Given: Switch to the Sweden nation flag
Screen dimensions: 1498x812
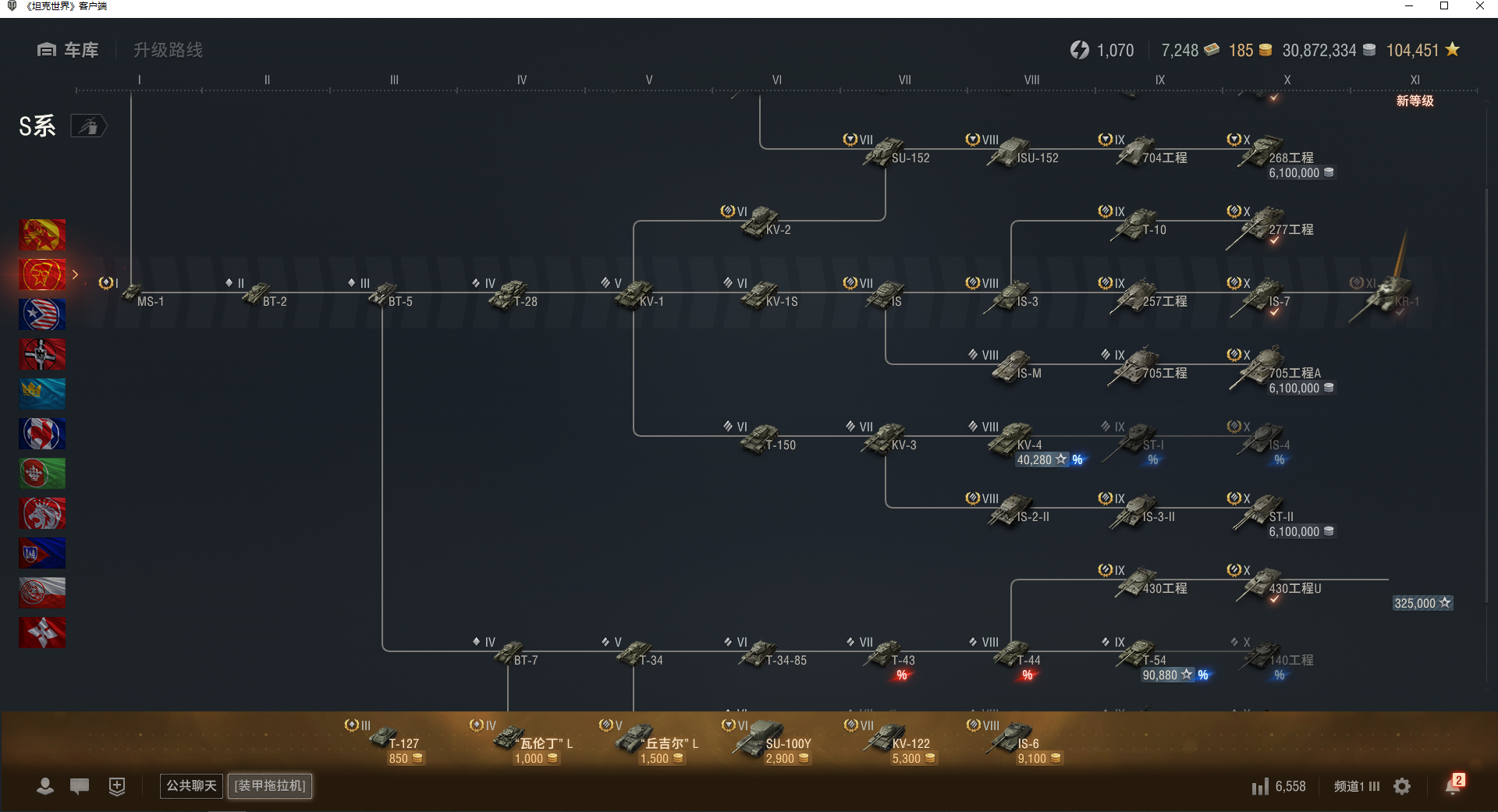Looking at the screenshot, I should [42, 394].
